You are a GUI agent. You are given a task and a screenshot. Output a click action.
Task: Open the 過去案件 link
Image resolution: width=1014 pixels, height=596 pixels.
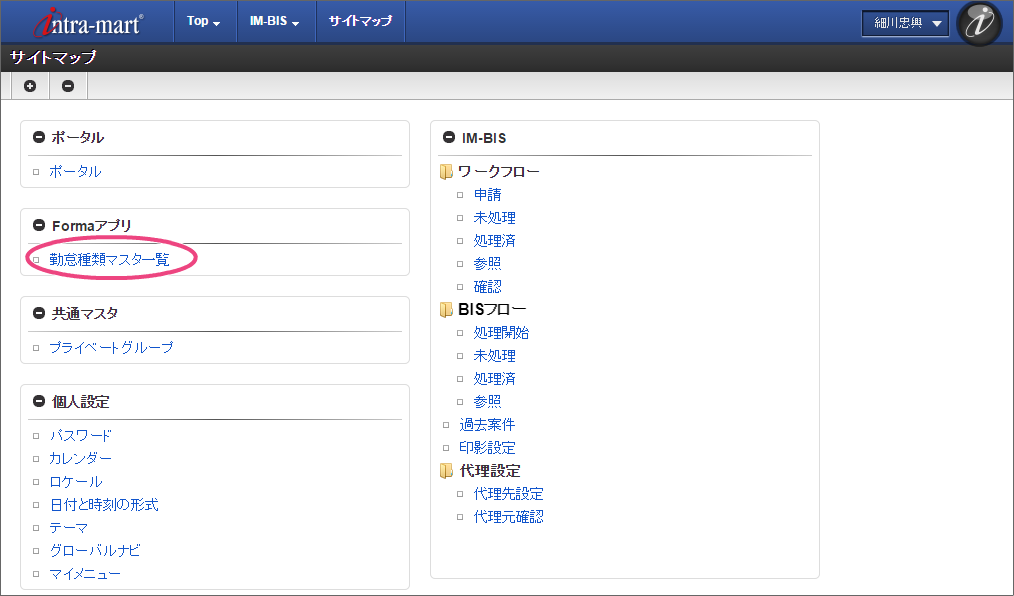coord(487,425)
